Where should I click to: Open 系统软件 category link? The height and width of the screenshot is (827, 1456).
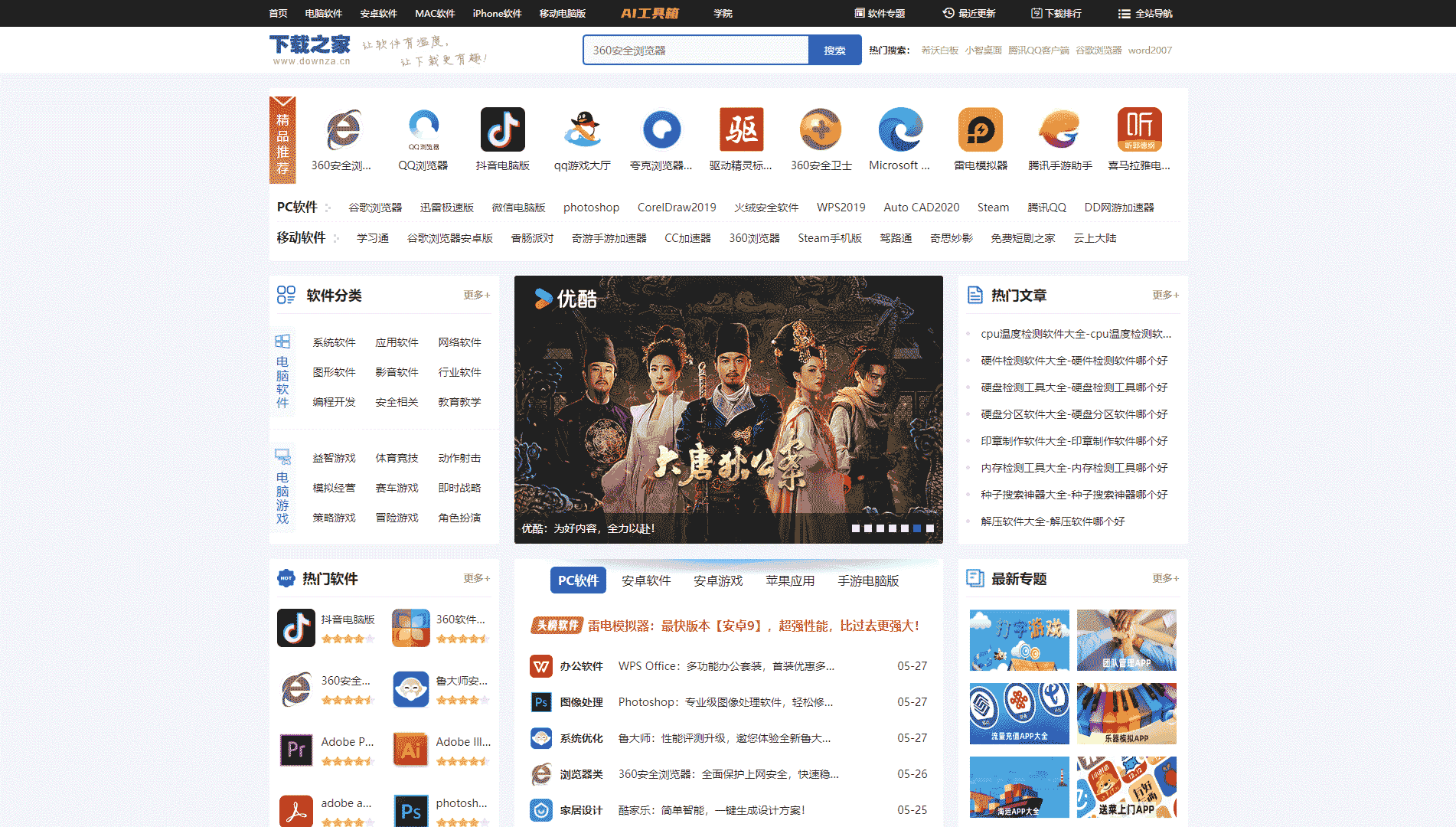click(334, 342)
